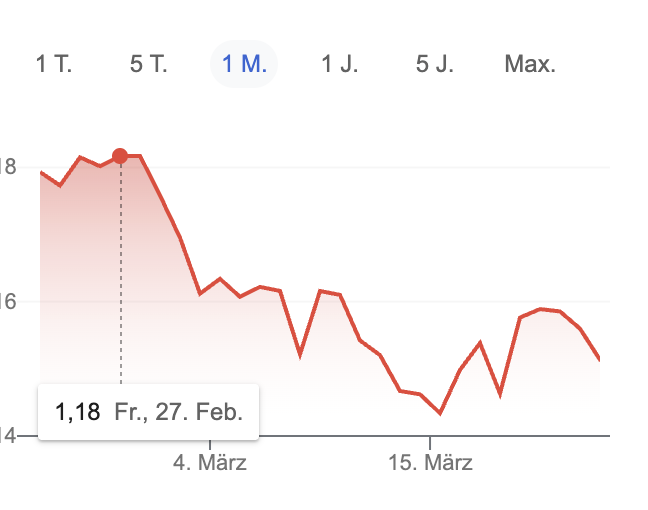Click the x-axis tick above "15. März"
Image resolution: width=648 pixels, height=510 pixels.
430,440
